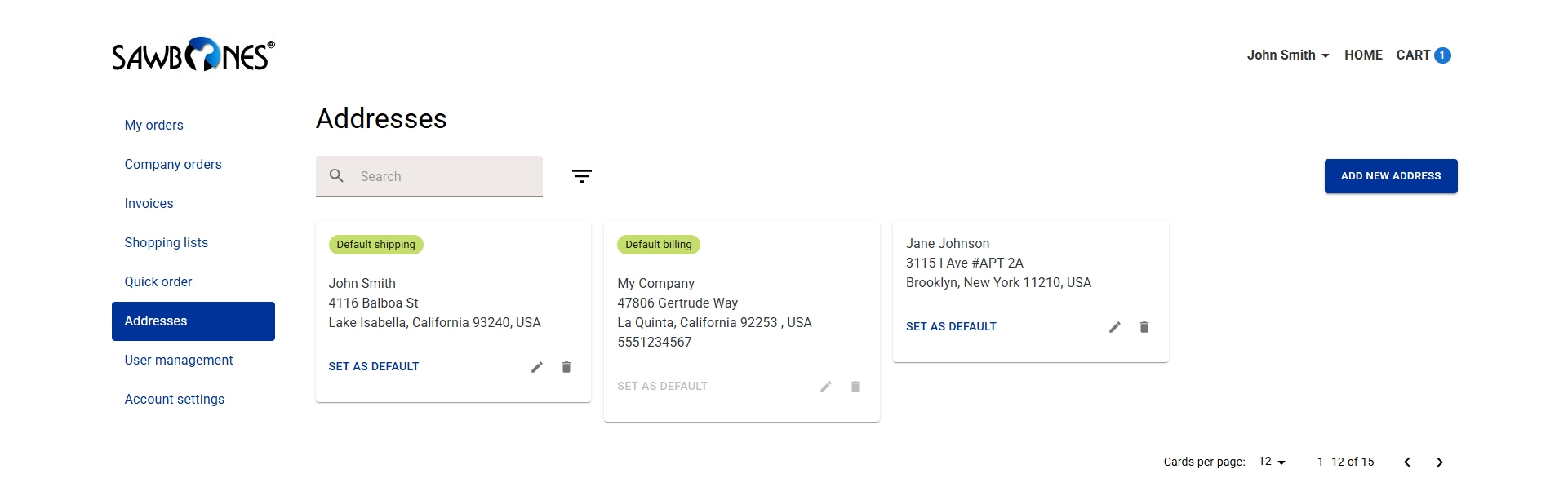Image resolution: width=1568 pixels, height=500 pixels.
Task: Select User management in sidebar
Action: 179,361
